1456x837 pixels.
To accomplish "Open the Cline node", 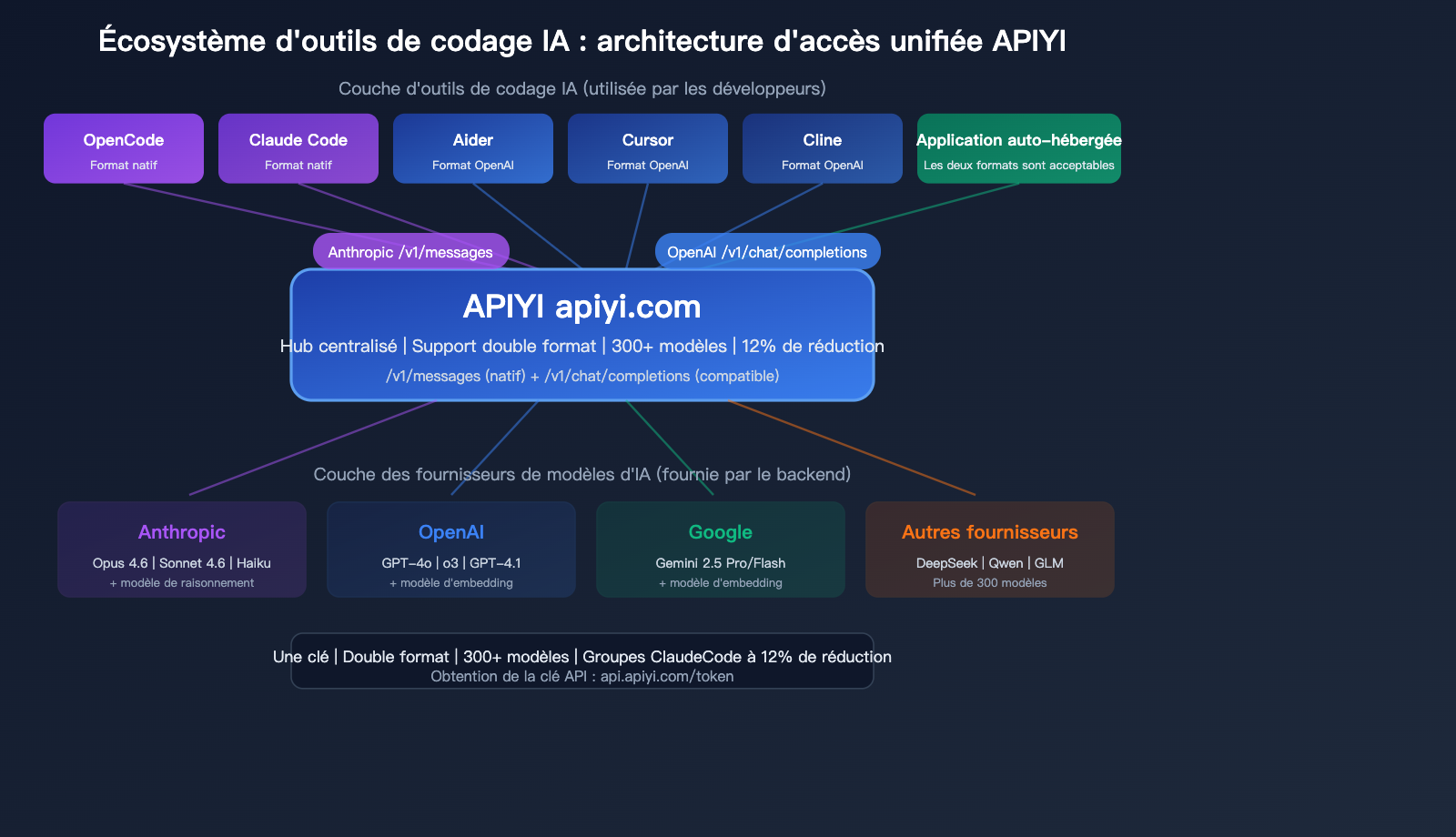I will [x=822, y=148].
